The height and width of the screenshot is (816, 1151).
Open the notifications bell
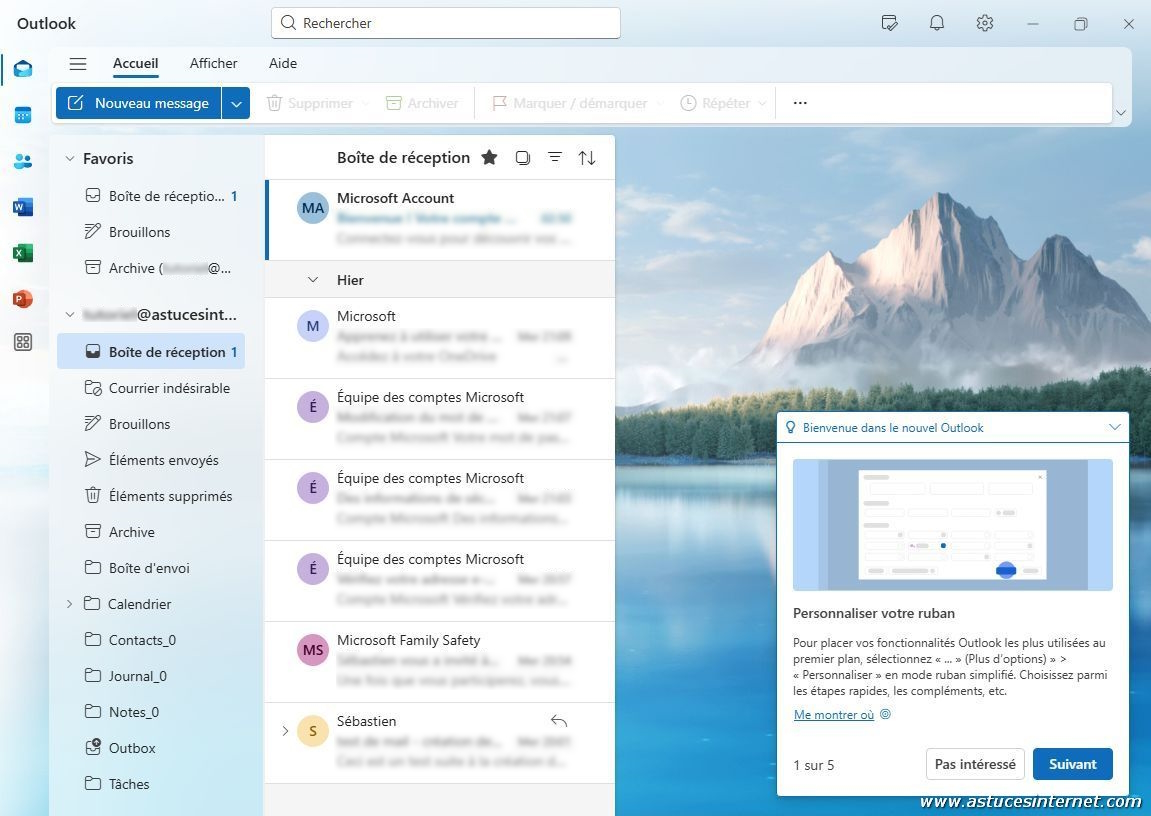[x=937, y=23]
